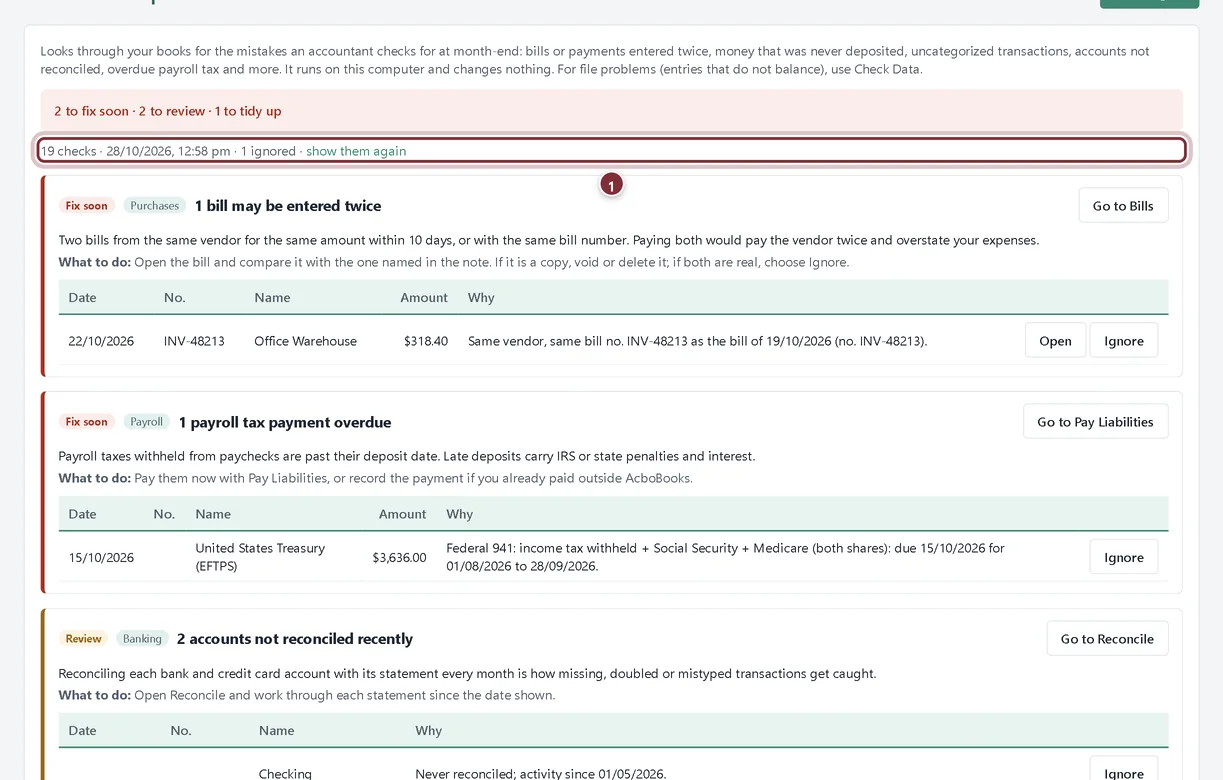Click Go to Pay Liabilities
Screen dimensions: 1223x780
(1095, 422)
